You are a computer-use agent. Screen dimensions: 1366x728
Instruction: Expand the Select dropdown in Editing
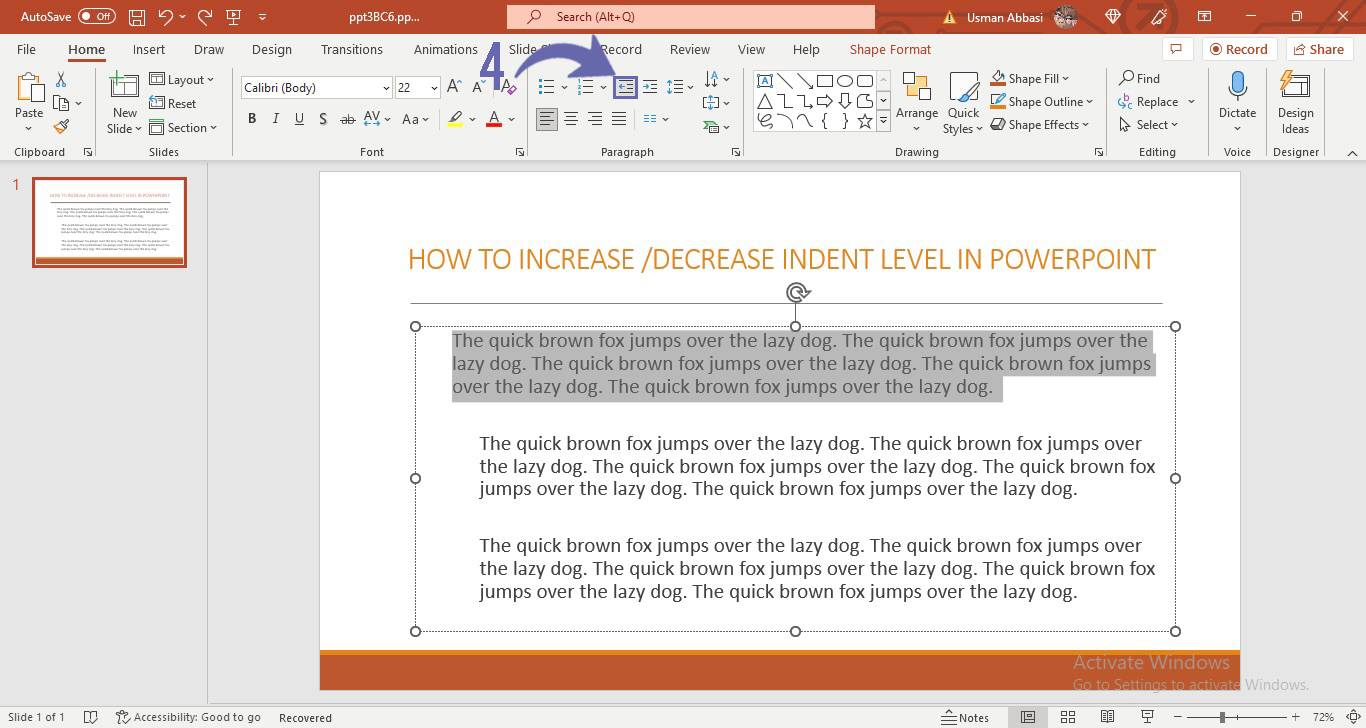click(x=1148, y=124)
